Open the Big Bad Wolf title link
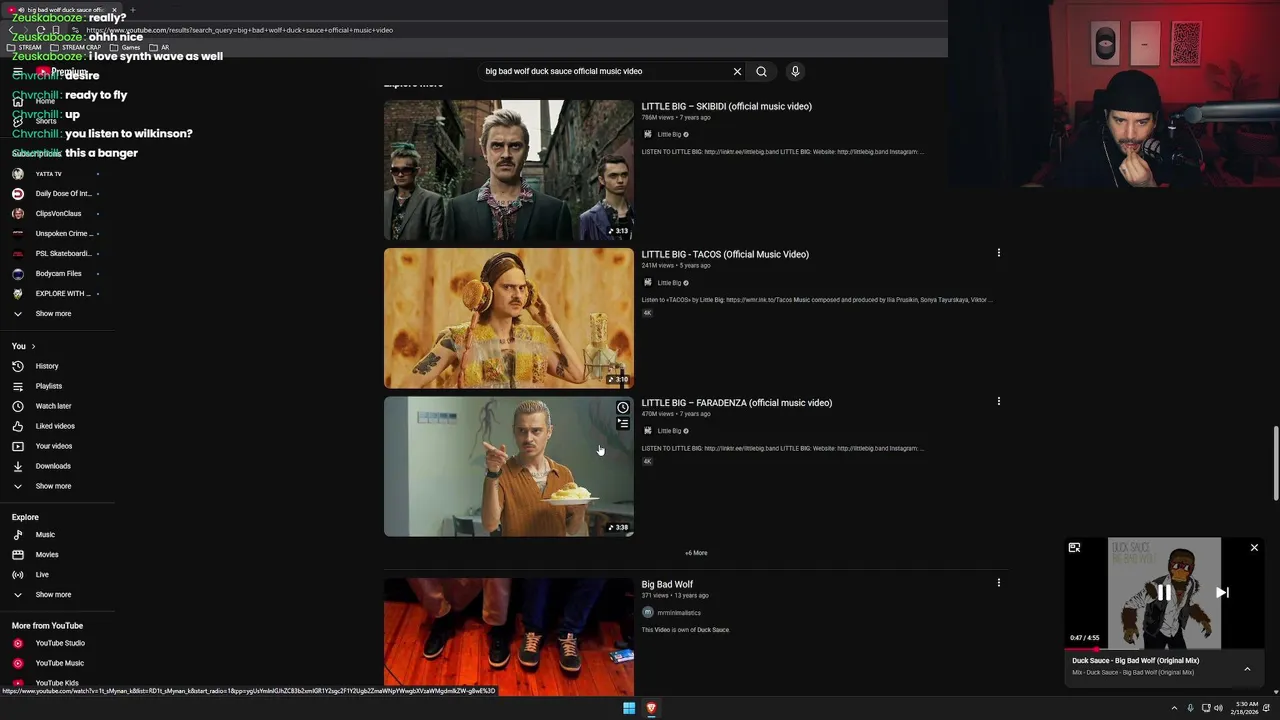The width and height of the screenshot is (1280, 720). [x=667, y=584]
